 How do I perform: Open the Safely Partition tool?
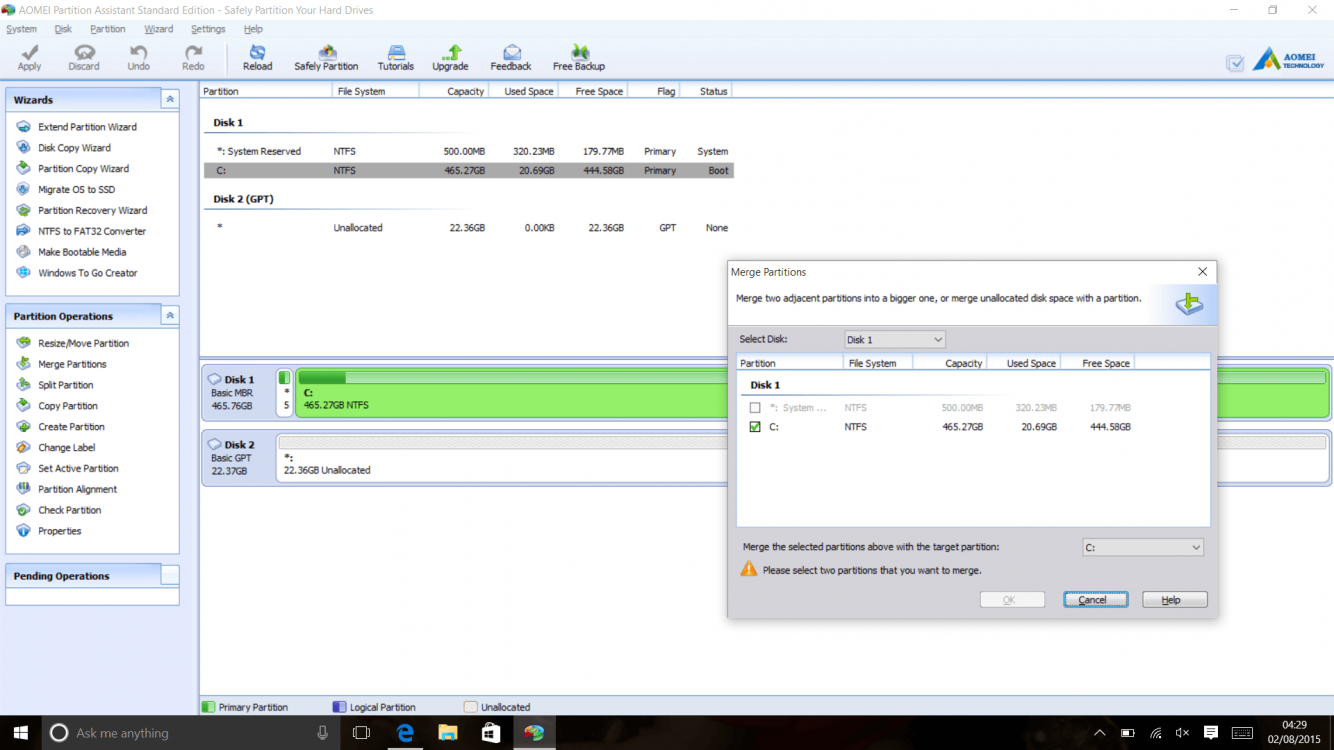tap(326, 57)
